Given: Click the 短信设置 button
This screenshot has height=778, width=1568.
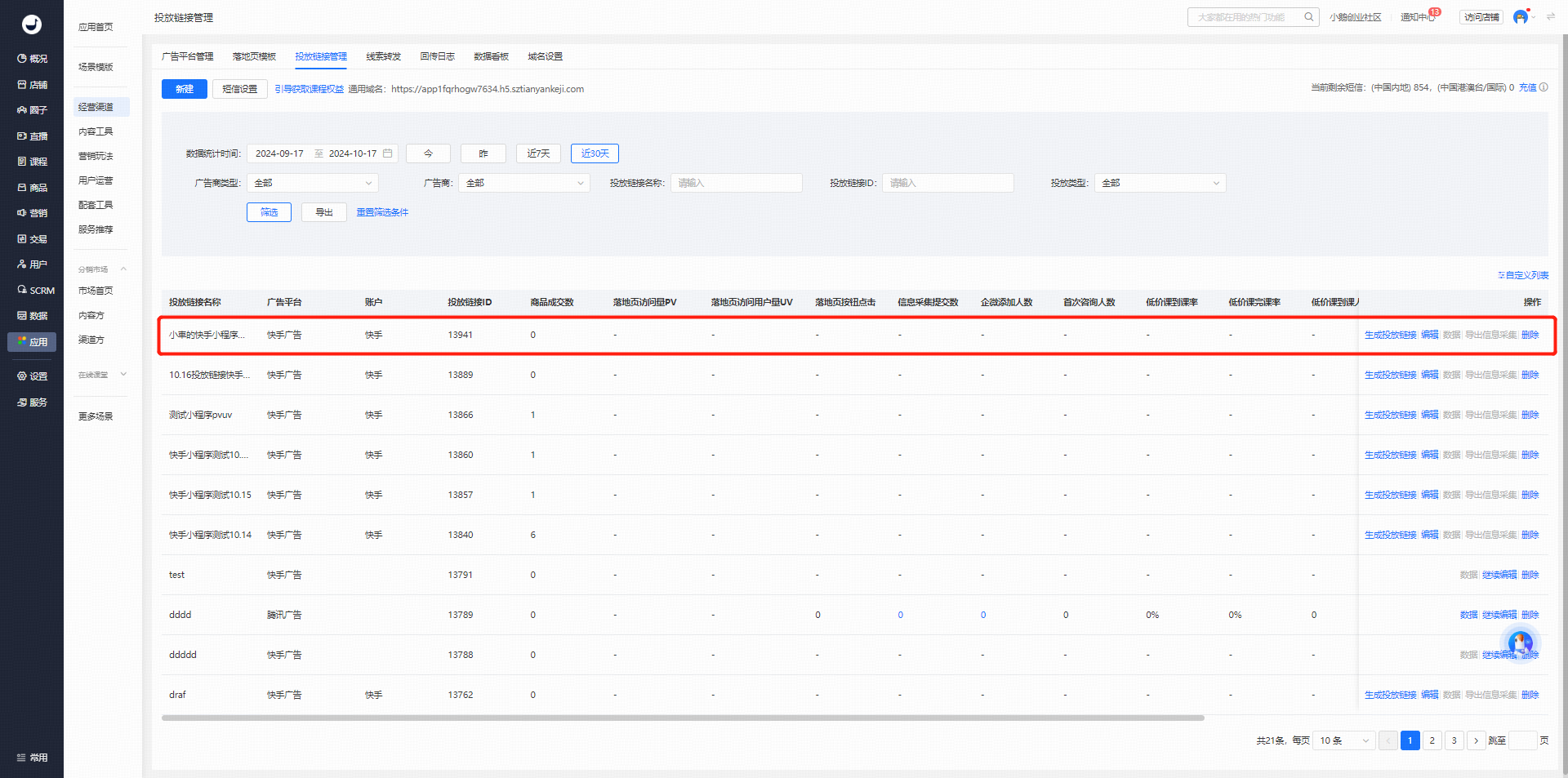Looking at the screenshot, I should point(240,89).
